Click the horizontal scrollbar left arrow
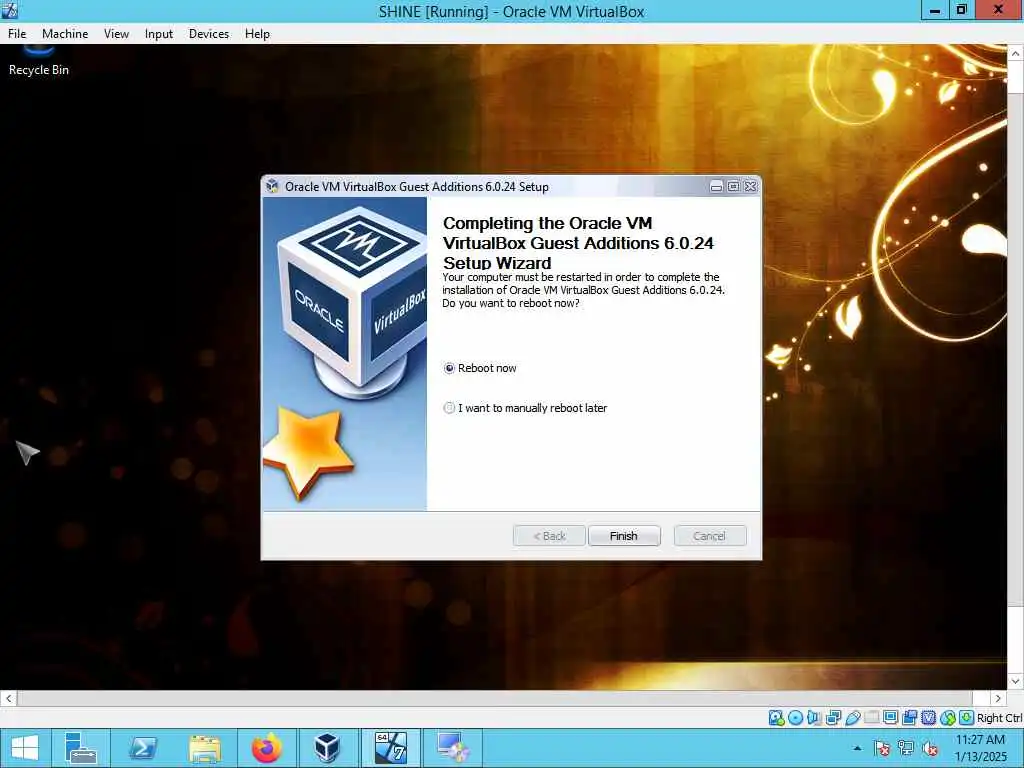Screen dimensions: 1024x768 8,698
